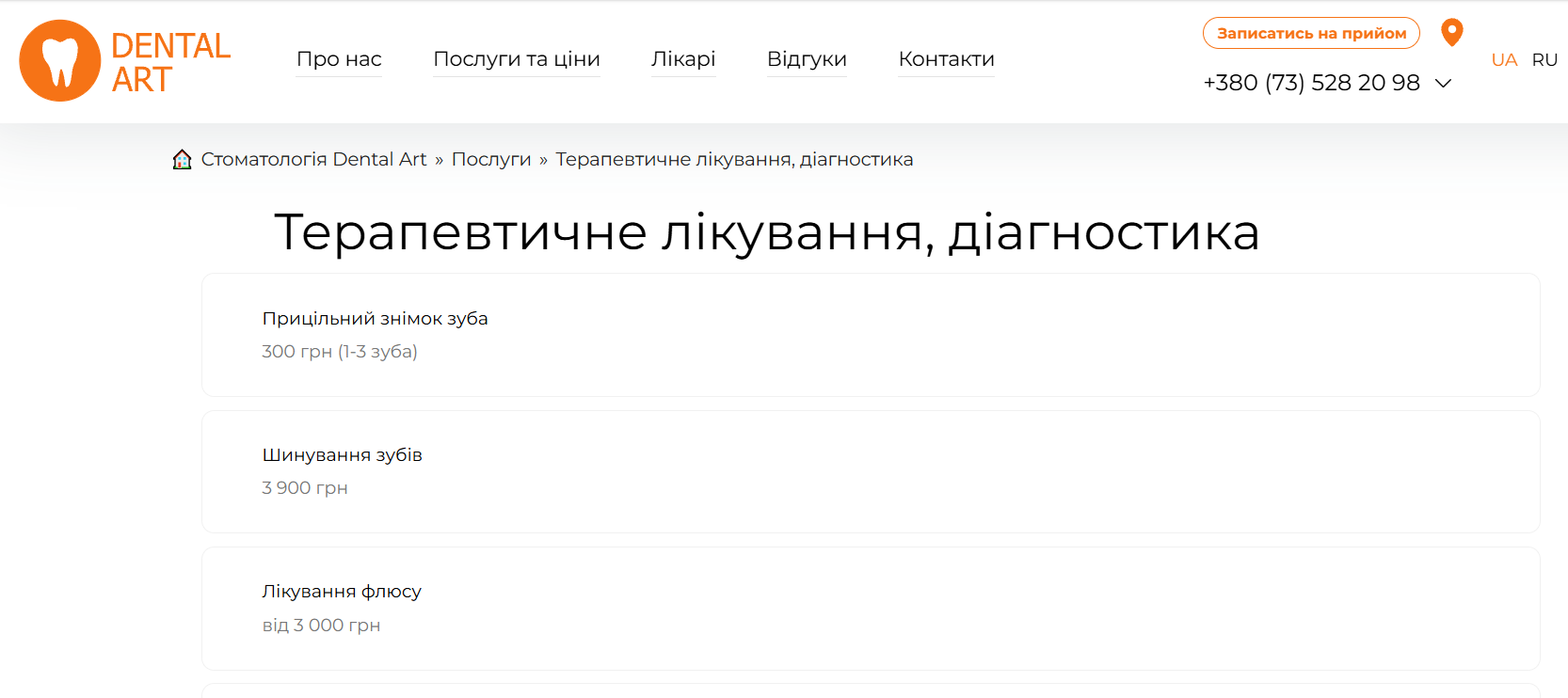Expand the phone numbers dropdown arrow
Viewport: 1568px width, 698px height.
click(1443, 84)
